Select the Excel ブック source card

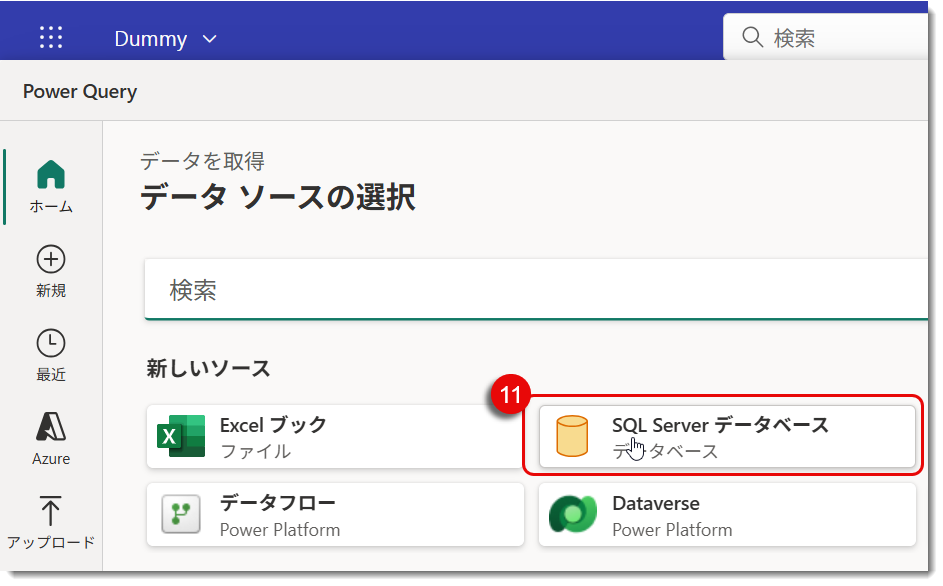pyautogui.click(x=334, y=437)
